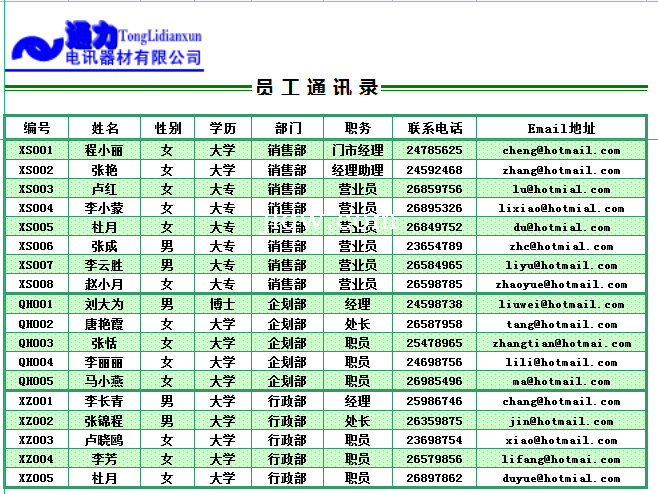Click the 员工通讯录 title heading
The height and width of the screenshot is (494, 658).
click(x=317, y=88)
